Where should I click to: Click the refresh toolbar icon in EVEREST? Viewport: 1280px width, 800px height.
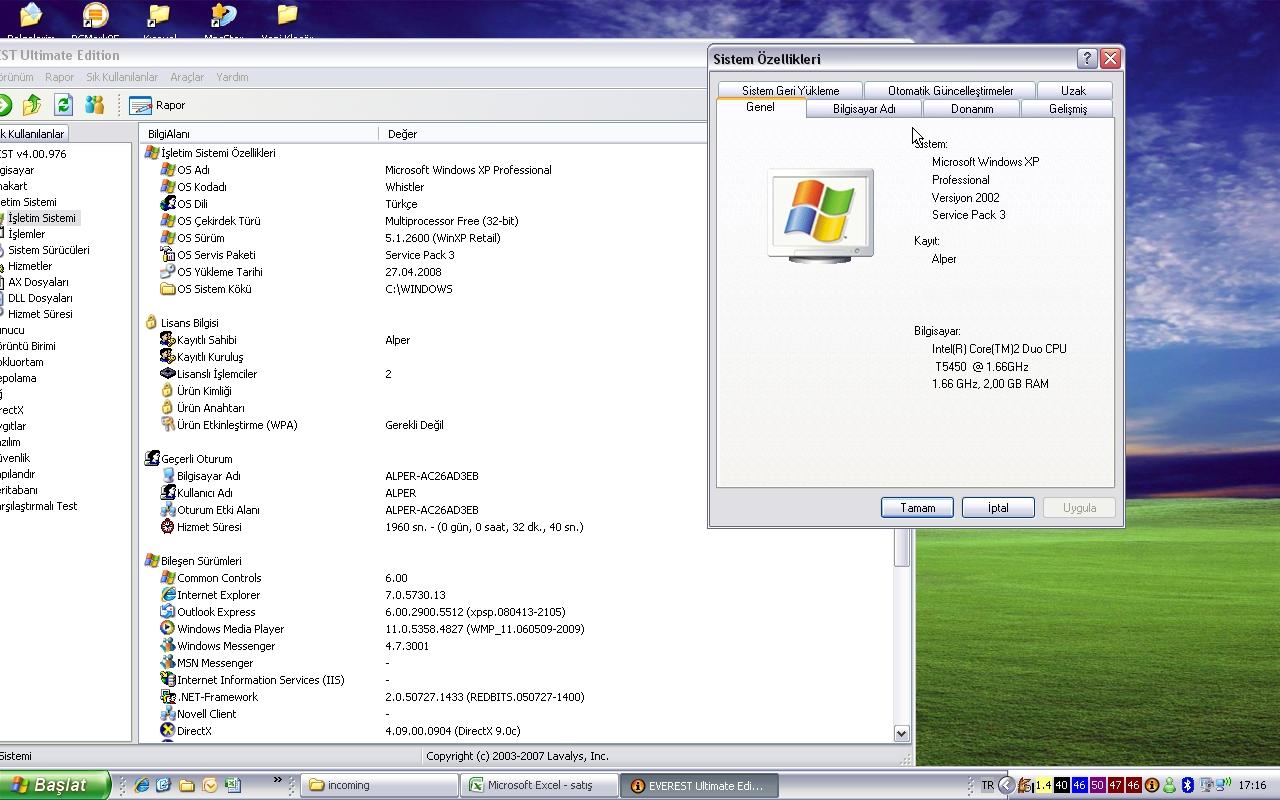coord(63,105)
